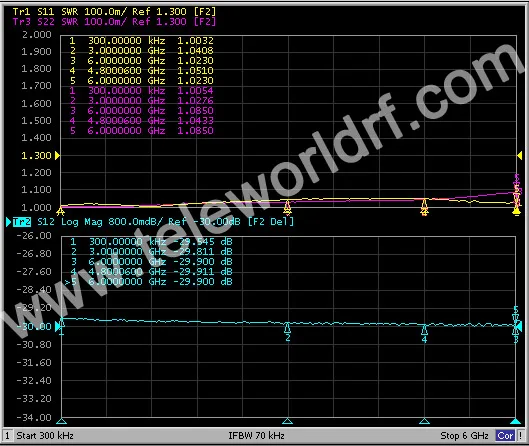Screen dimensions: 529x446
Task: Click the active-trace arrow beside Tr2
Action: point(9,222)
